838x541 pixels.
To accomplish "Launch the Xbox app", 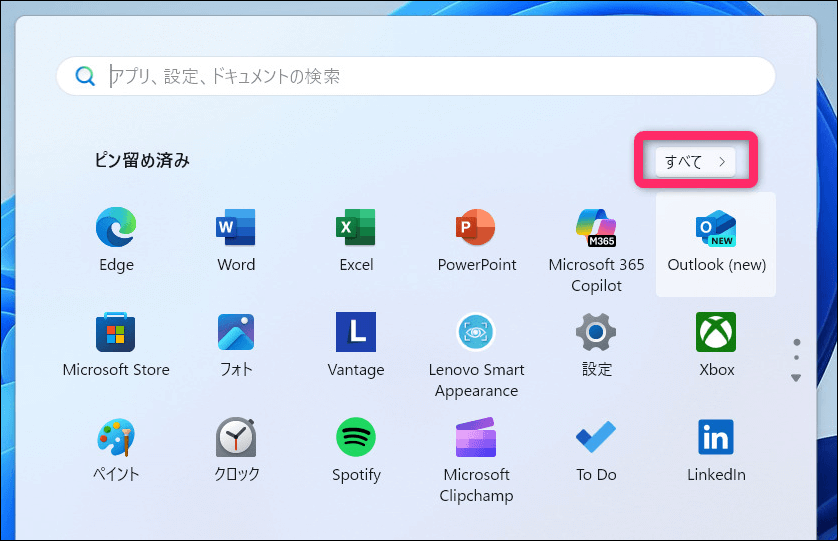I will click(x=716, y=333).
